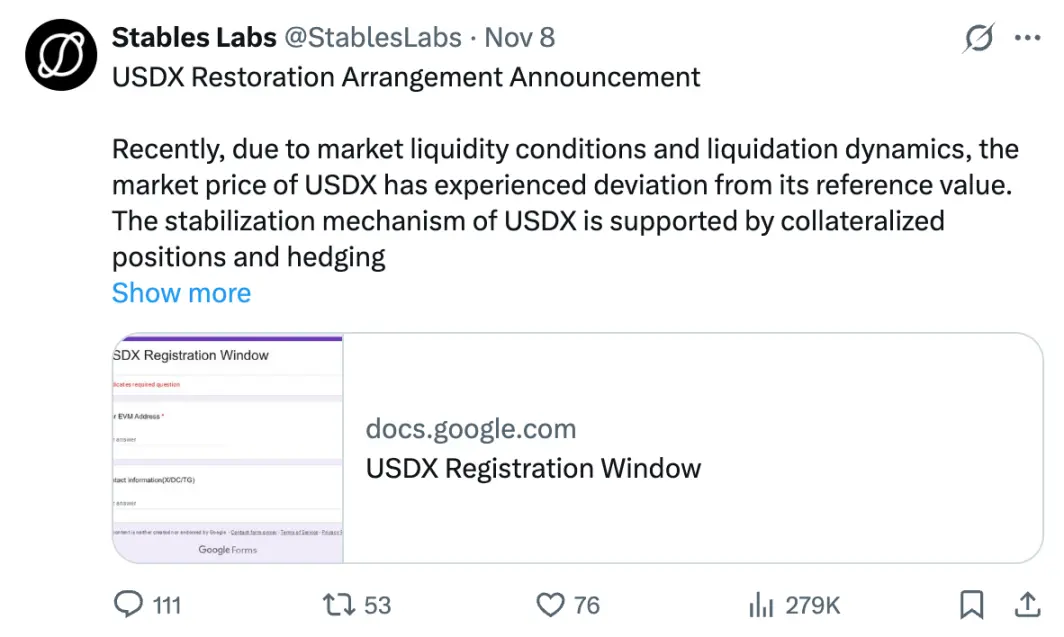Click the share upload-arrow icon
The height and width of the screenshot is (637, 1064).
[1027, 605]
